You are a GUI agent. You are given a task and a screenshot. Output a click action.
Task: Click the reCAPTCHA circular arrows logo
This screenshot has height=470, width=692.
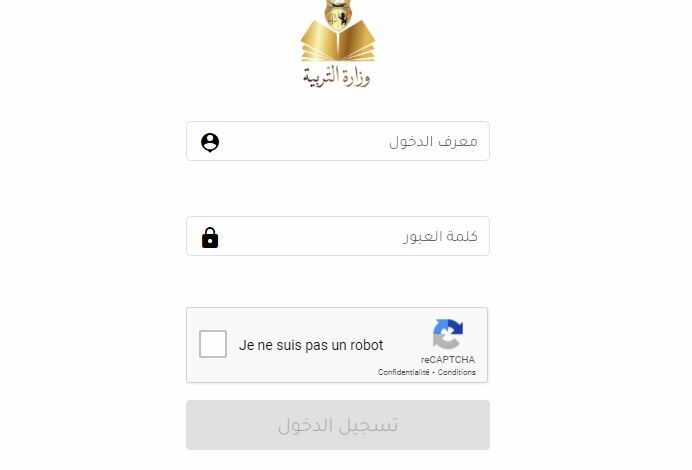point(448,334)
